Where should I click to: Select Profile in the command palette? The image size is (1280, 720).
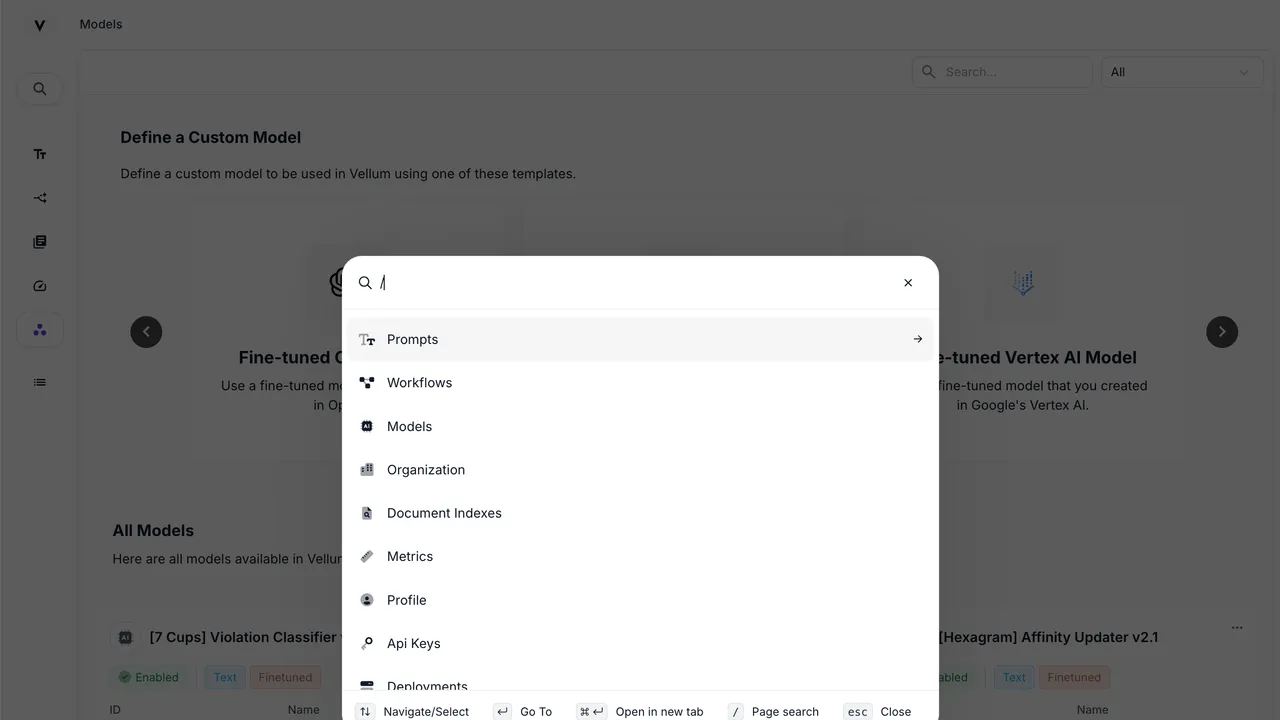[640, 600]
